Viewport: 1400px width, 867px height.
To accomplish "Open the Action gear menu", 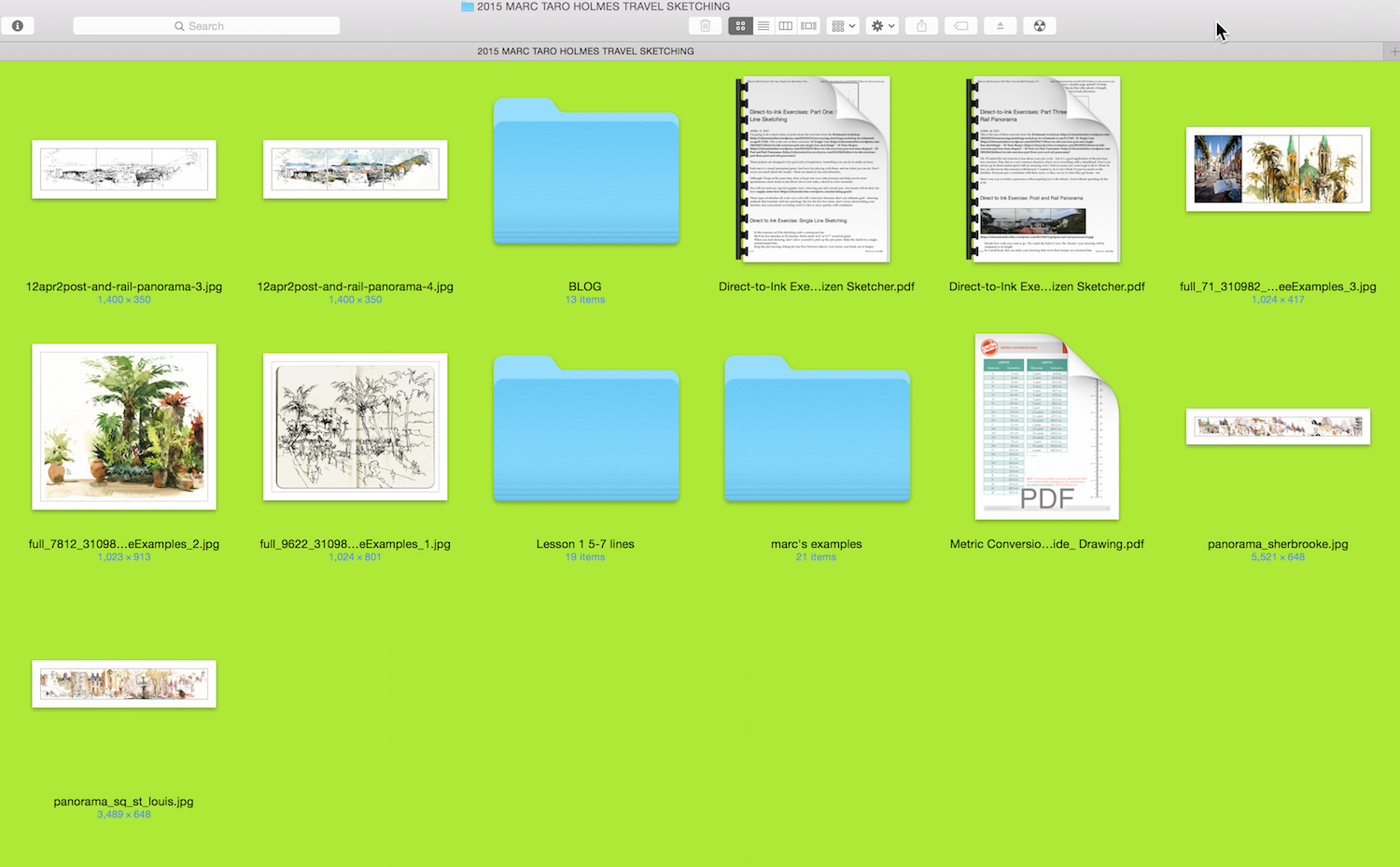I will tap(883, 26).
